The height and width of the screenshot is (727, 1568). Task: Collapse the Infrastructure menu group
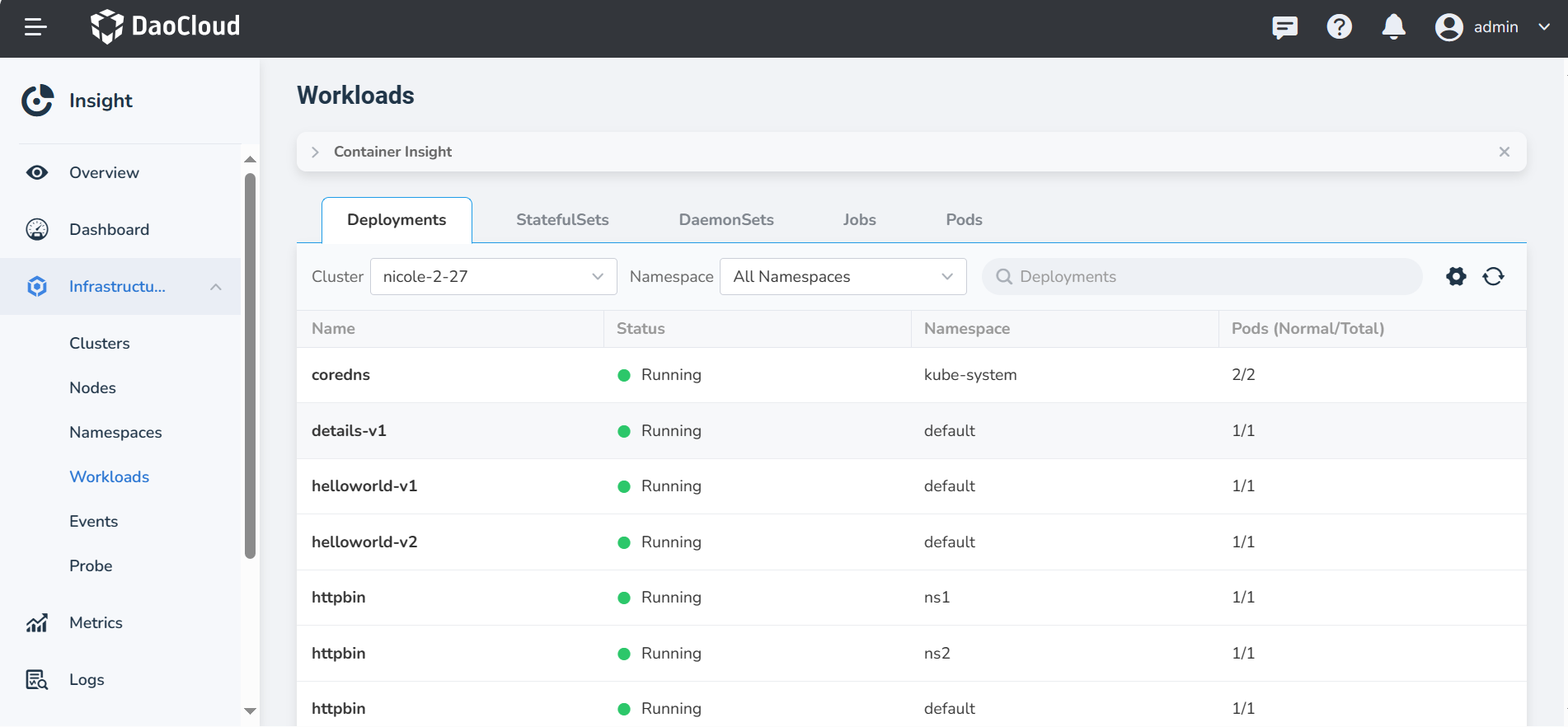(216, 287)
